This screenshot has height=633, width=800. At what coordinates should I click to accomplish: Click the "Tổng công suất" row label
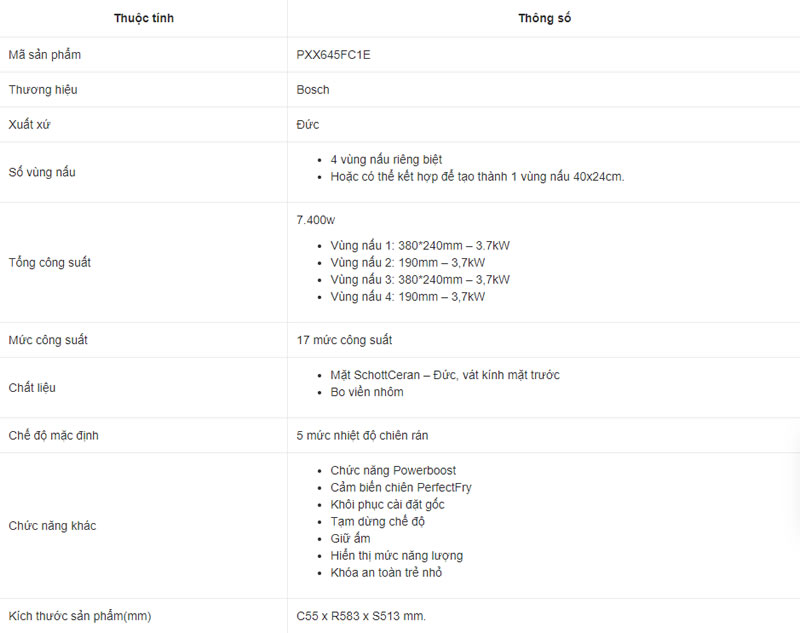click(x=50, y=262)
